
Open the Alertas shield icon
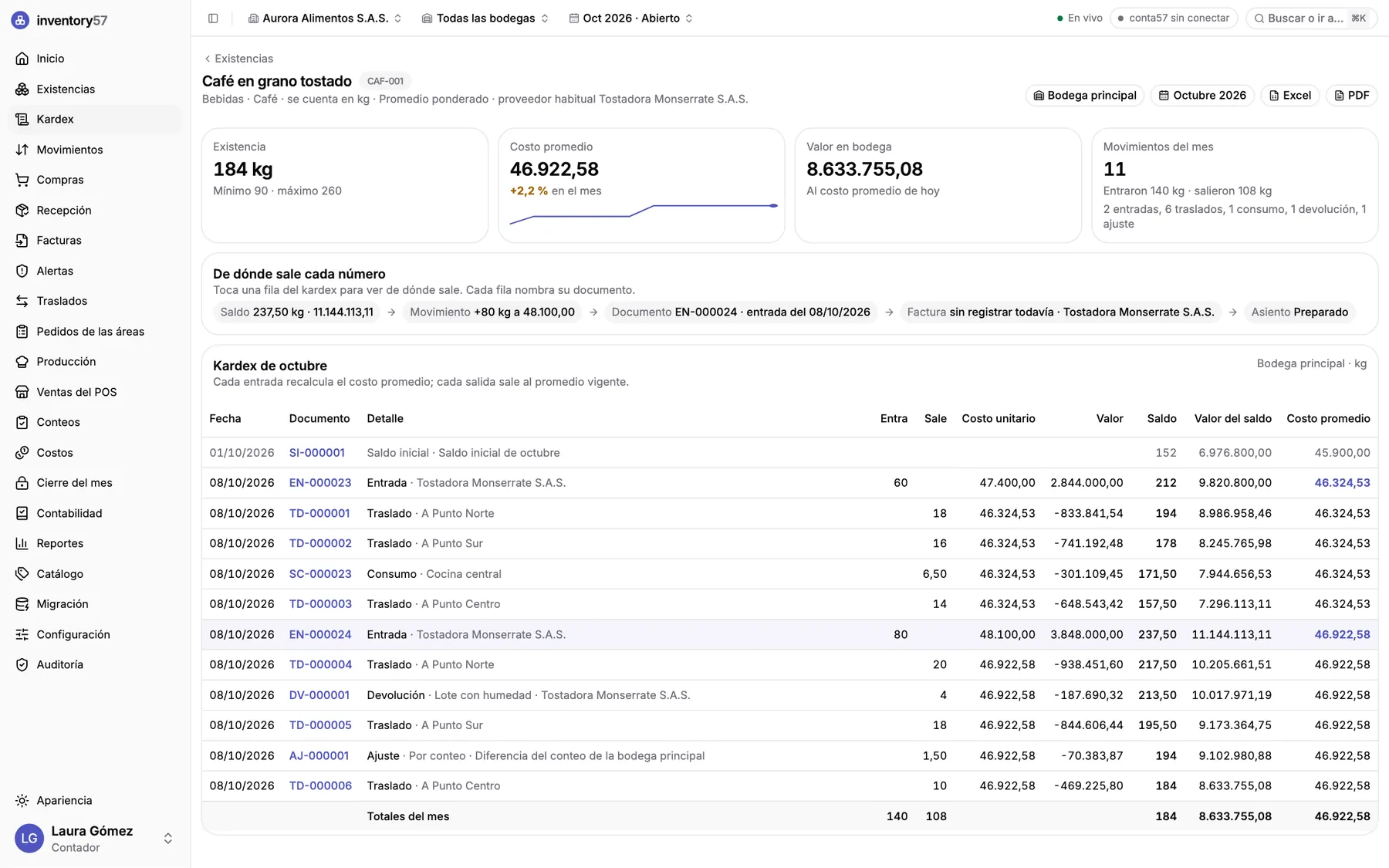(22, 271)
